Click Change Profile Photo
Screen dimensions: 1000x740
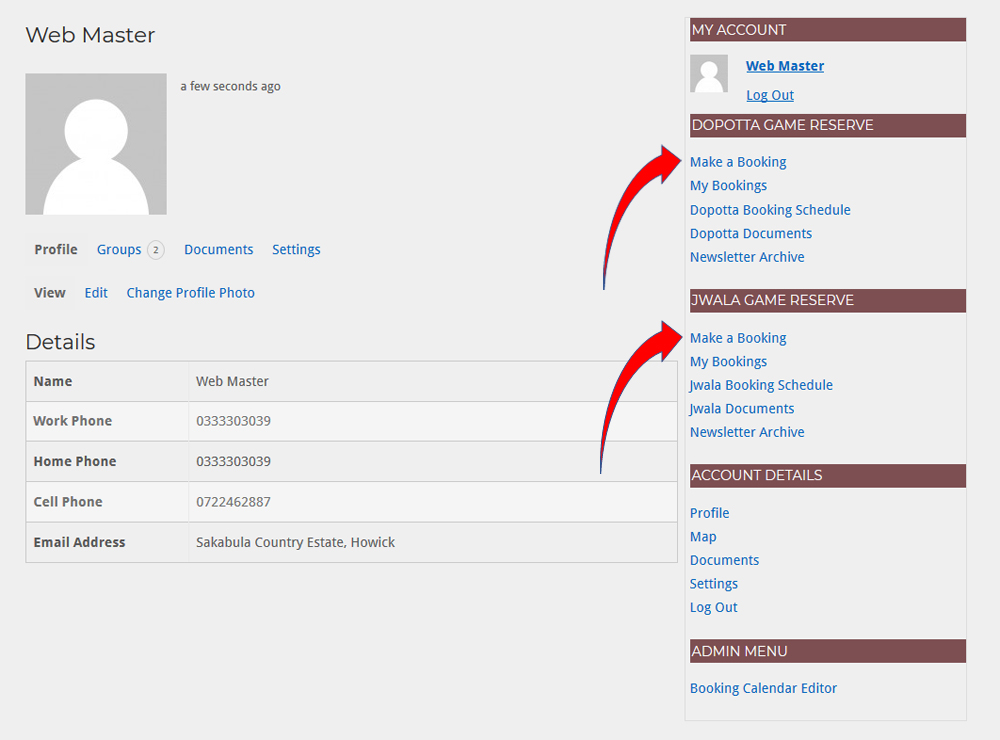point(190,293)
